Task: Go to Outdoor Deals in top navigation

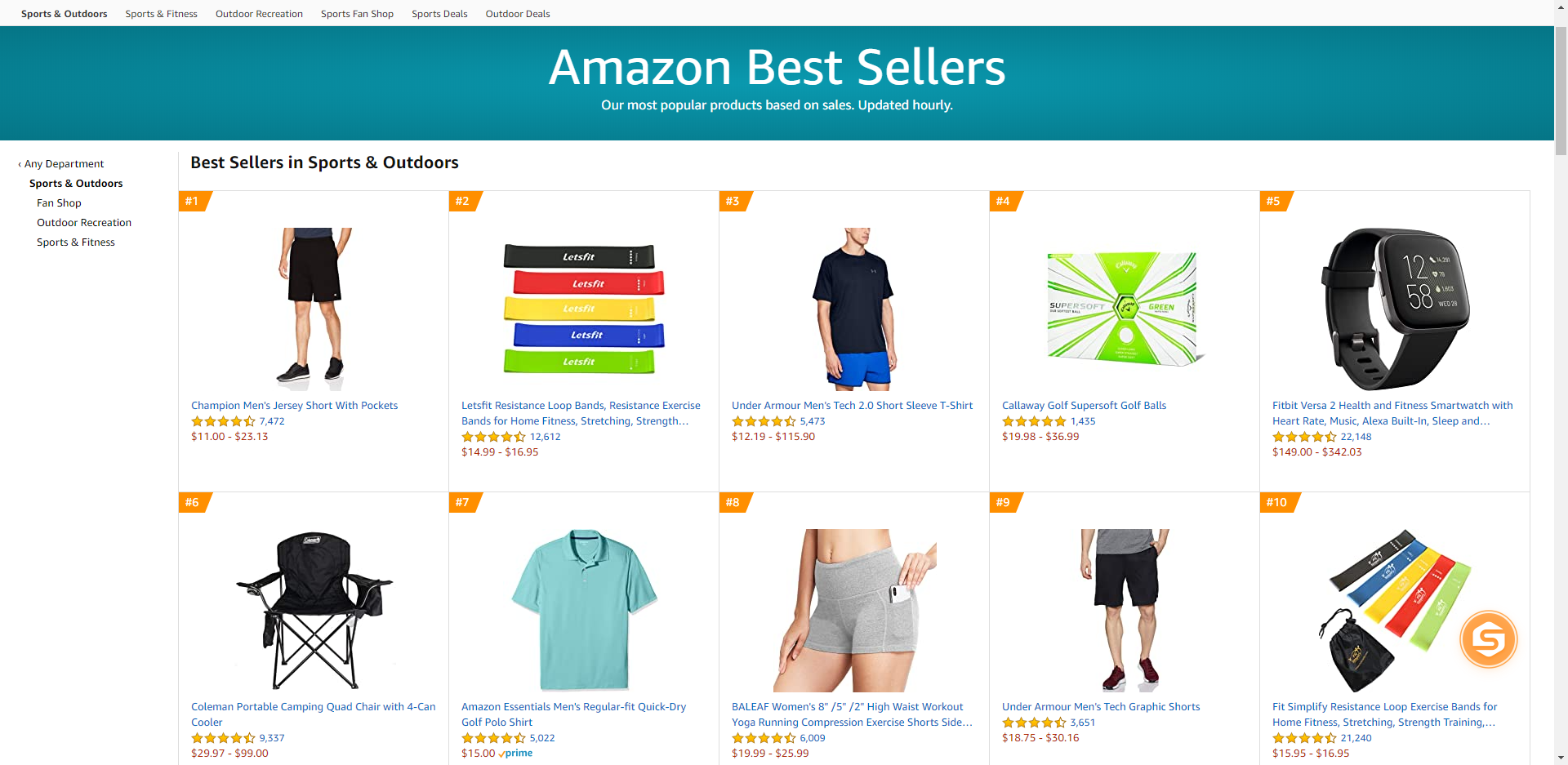Action: click(x=518, y=14)
